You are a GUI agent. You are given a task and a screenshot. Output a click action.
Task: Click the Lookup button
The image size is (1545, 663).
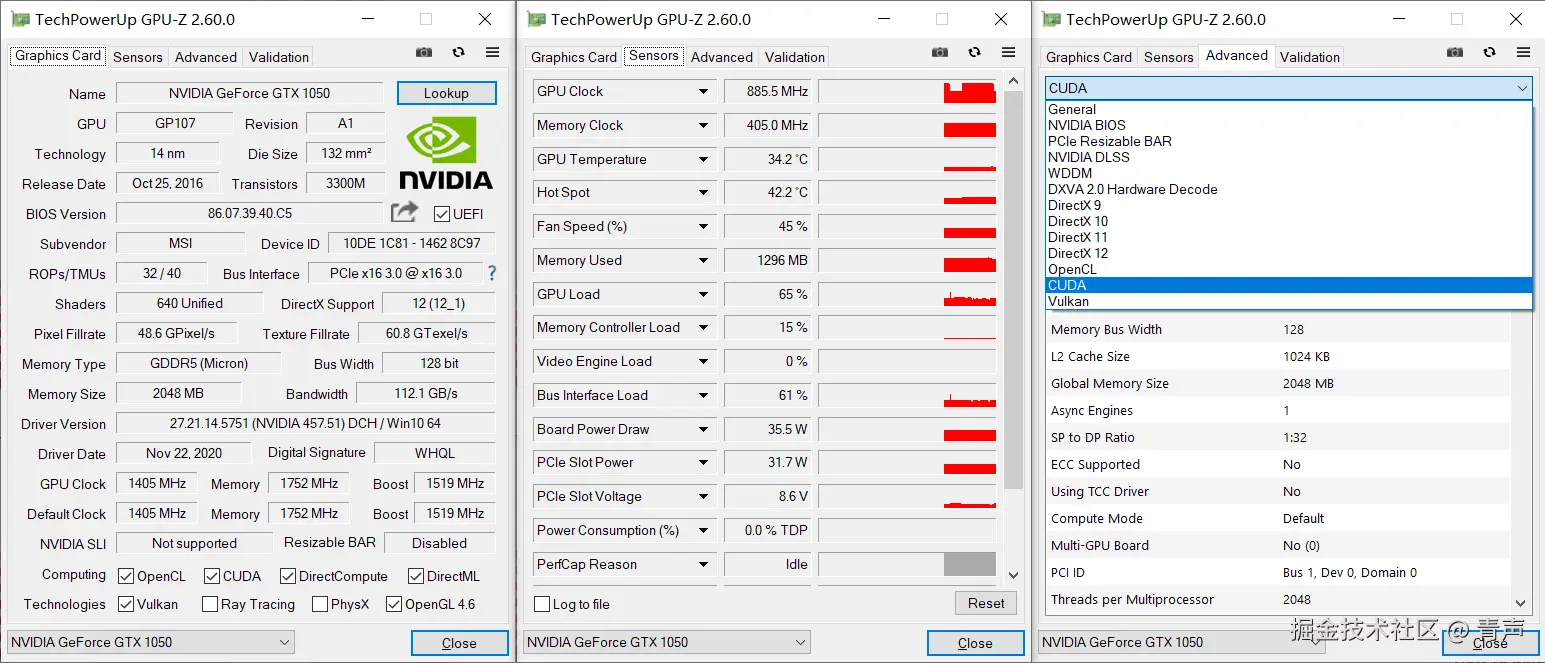click(446, 93)
